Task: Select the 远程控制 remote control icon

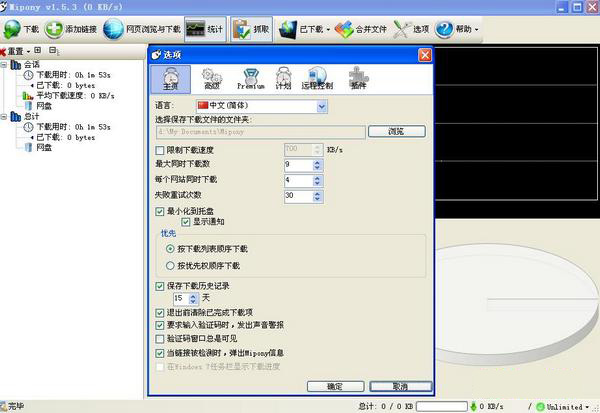Action: click(317, 76)
